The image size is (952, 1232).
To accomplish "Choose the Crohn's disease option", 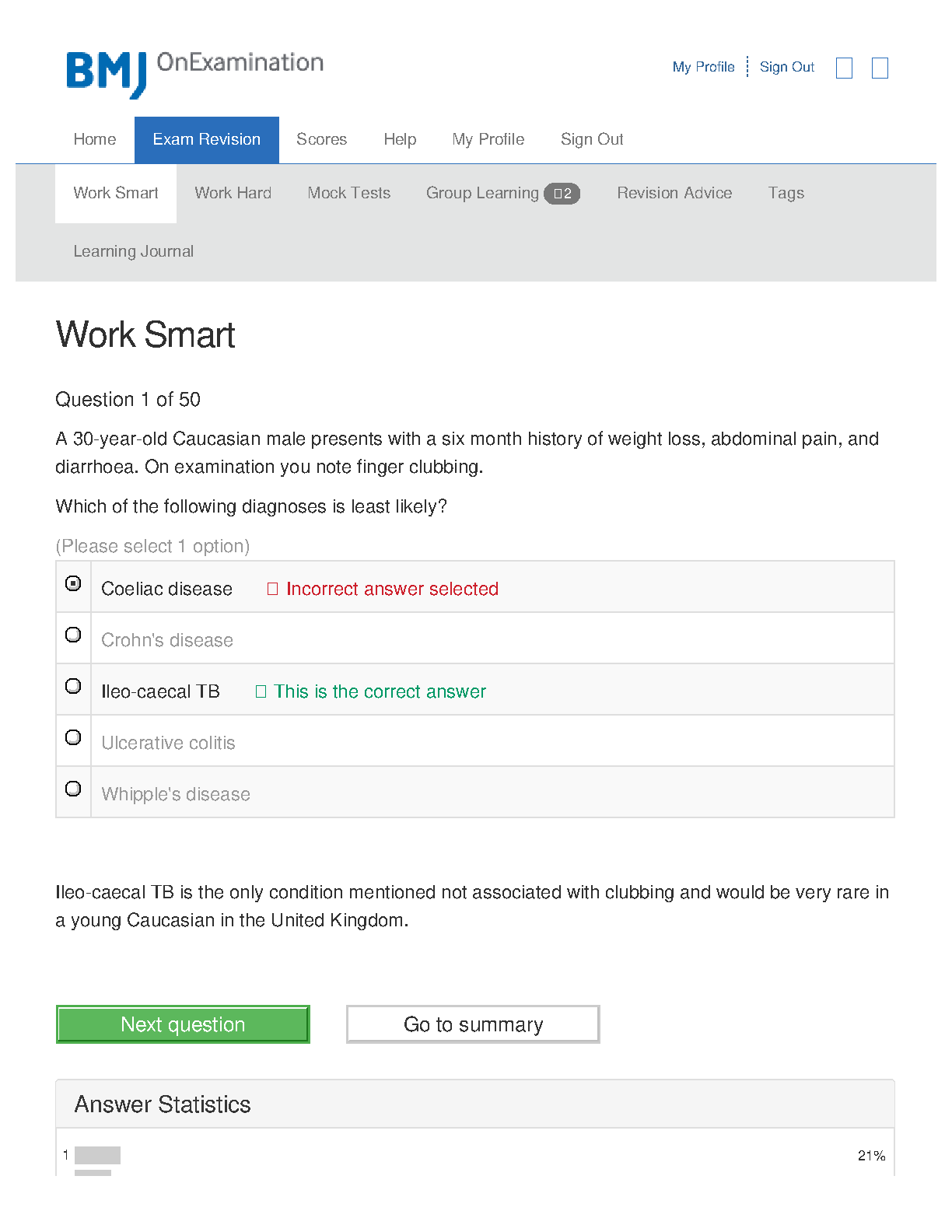I will (x=73, y=635).
